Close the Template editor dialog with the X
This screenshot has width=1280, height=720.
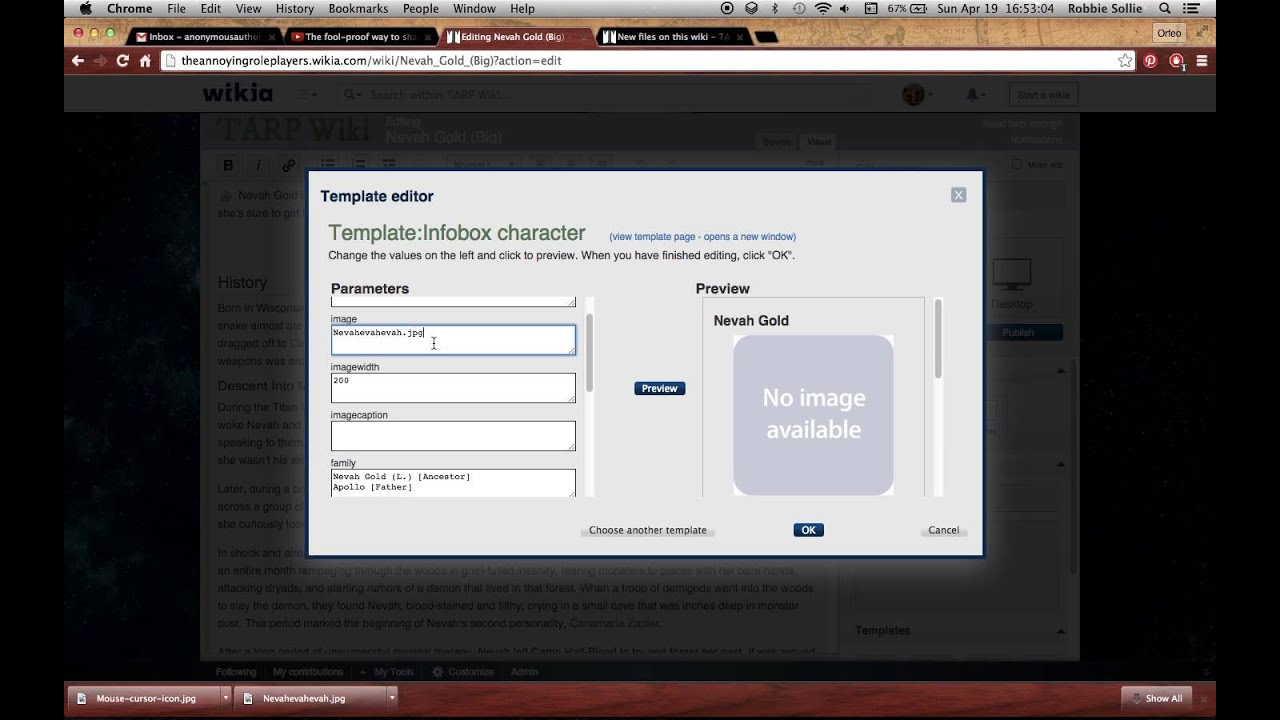tap(958, 195)
